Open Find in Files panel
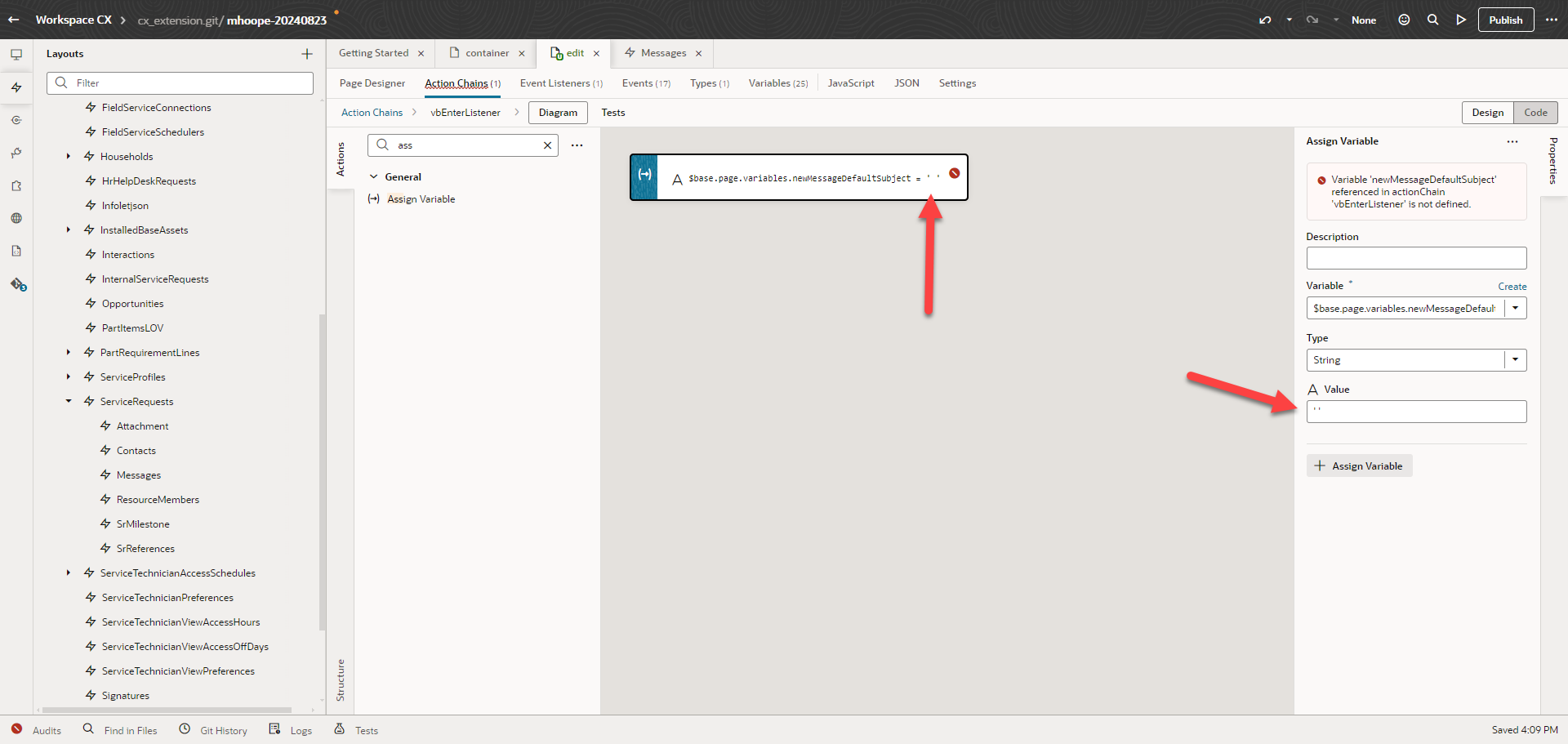The width and height of the screenshot is (1568, 744). [120, 730]
